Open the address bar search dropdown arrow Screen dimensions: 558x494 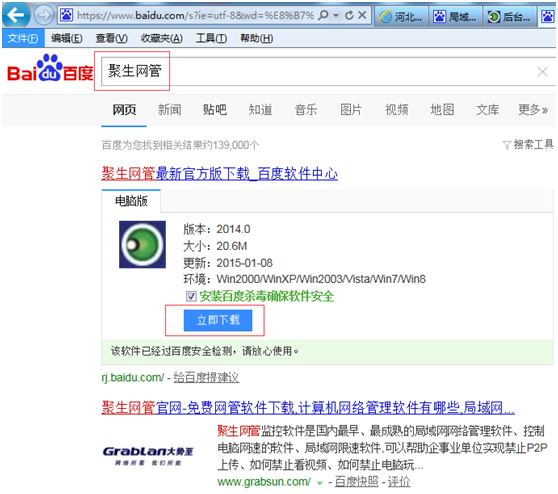336,16
